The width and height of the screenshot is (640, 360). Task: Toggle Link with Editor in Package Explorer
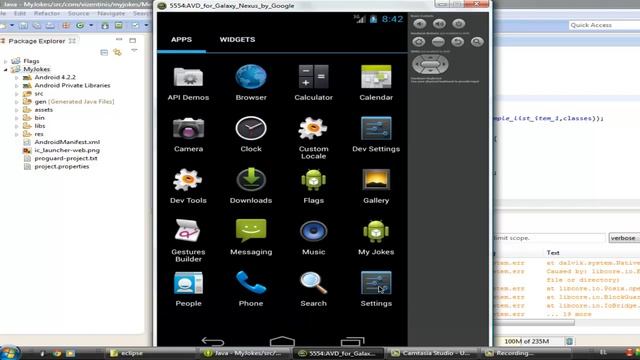(x=118, y=52)
